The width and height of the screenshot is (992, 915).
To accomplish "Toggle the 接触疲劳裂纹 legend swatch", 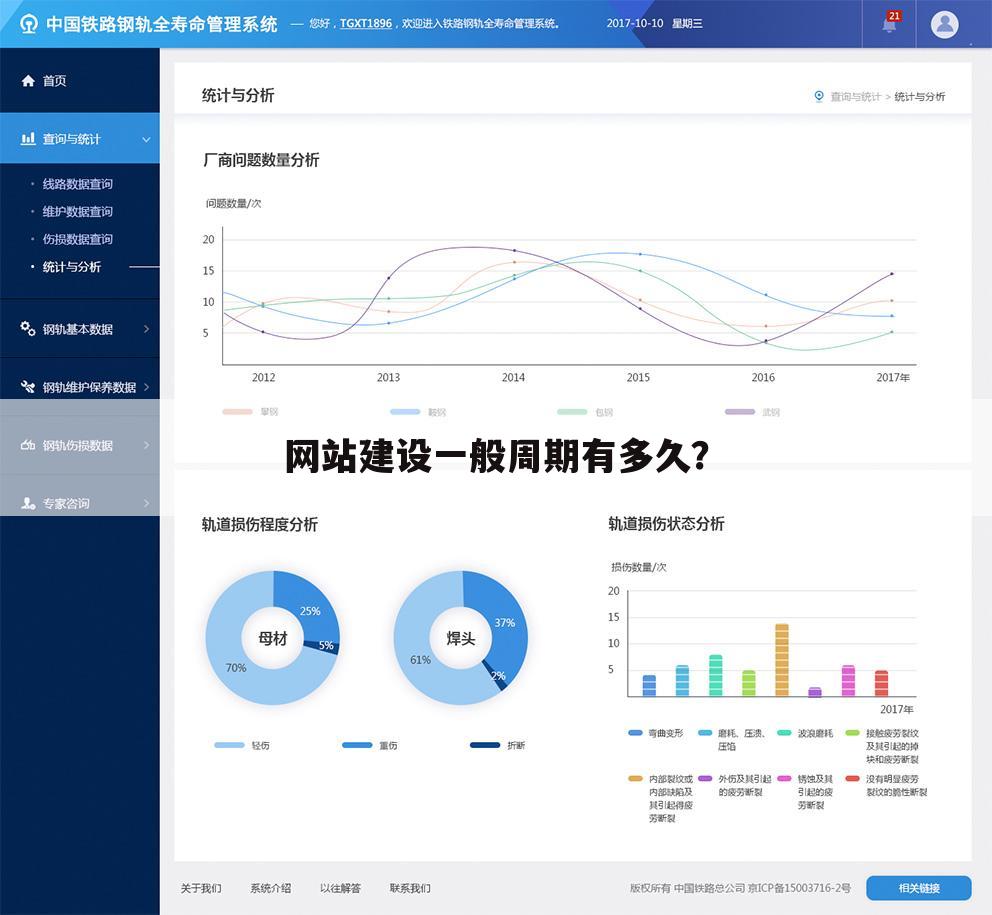I will pyautogui.click(x=853, y=733).
